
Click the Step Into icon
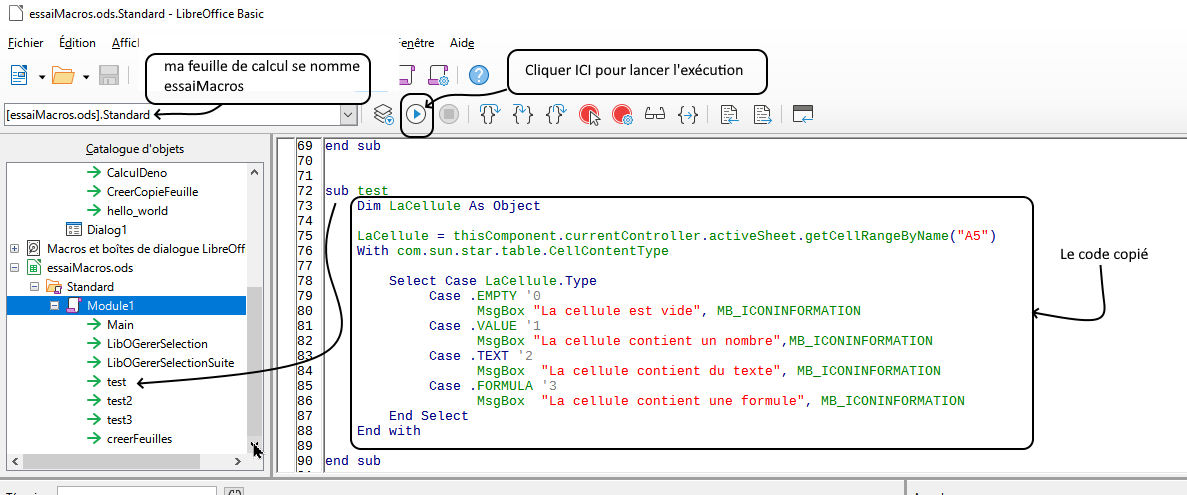(x=523, y=114)
